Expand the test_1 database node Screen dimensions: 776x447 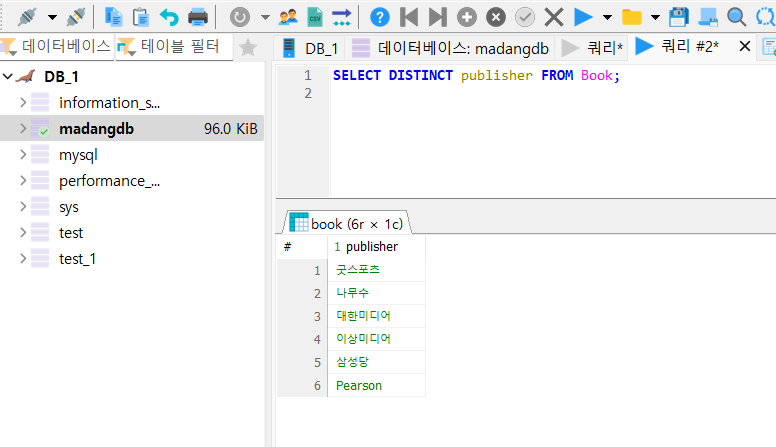point(23,258)
